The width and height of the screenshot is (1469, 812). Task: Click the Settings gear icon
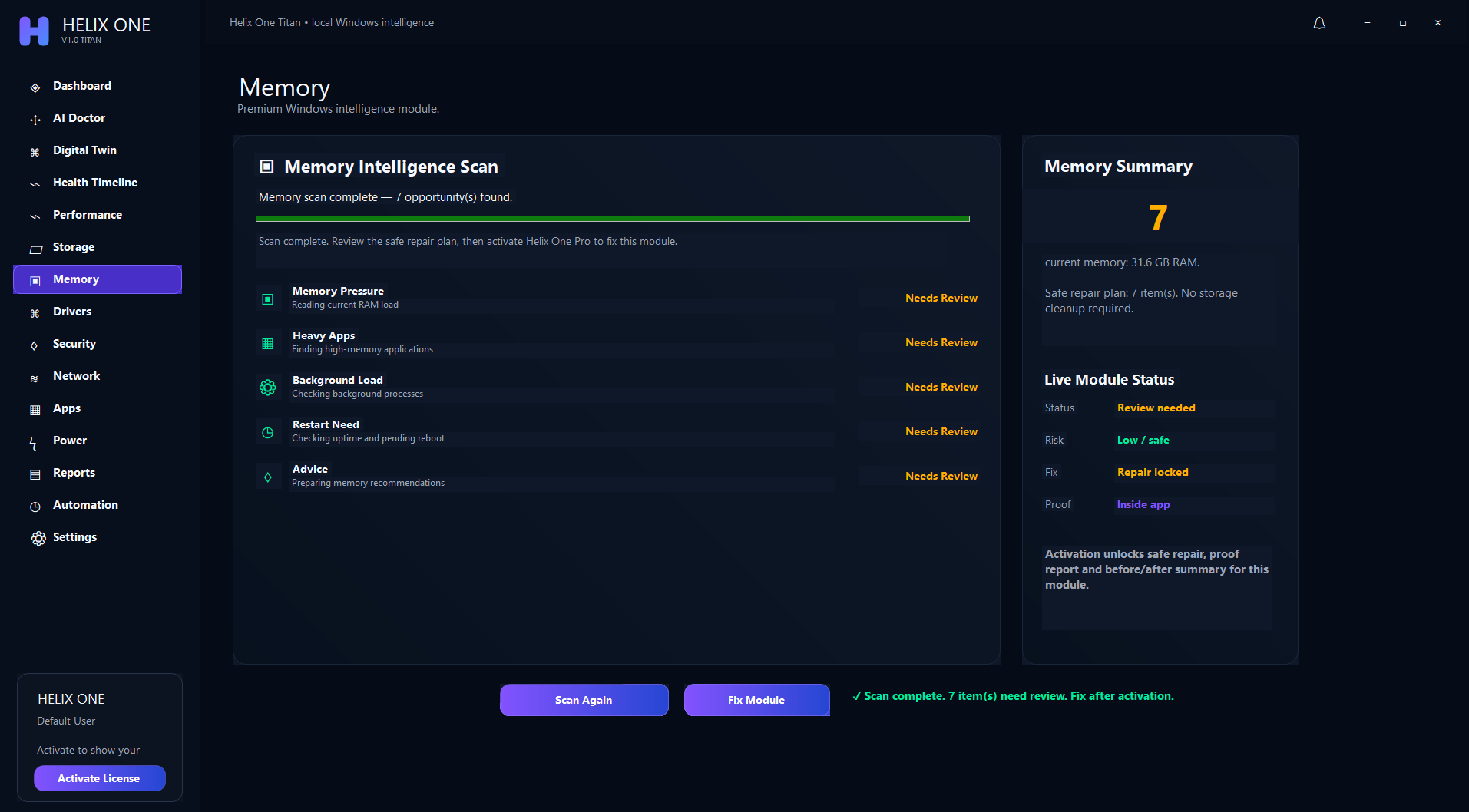38,538
